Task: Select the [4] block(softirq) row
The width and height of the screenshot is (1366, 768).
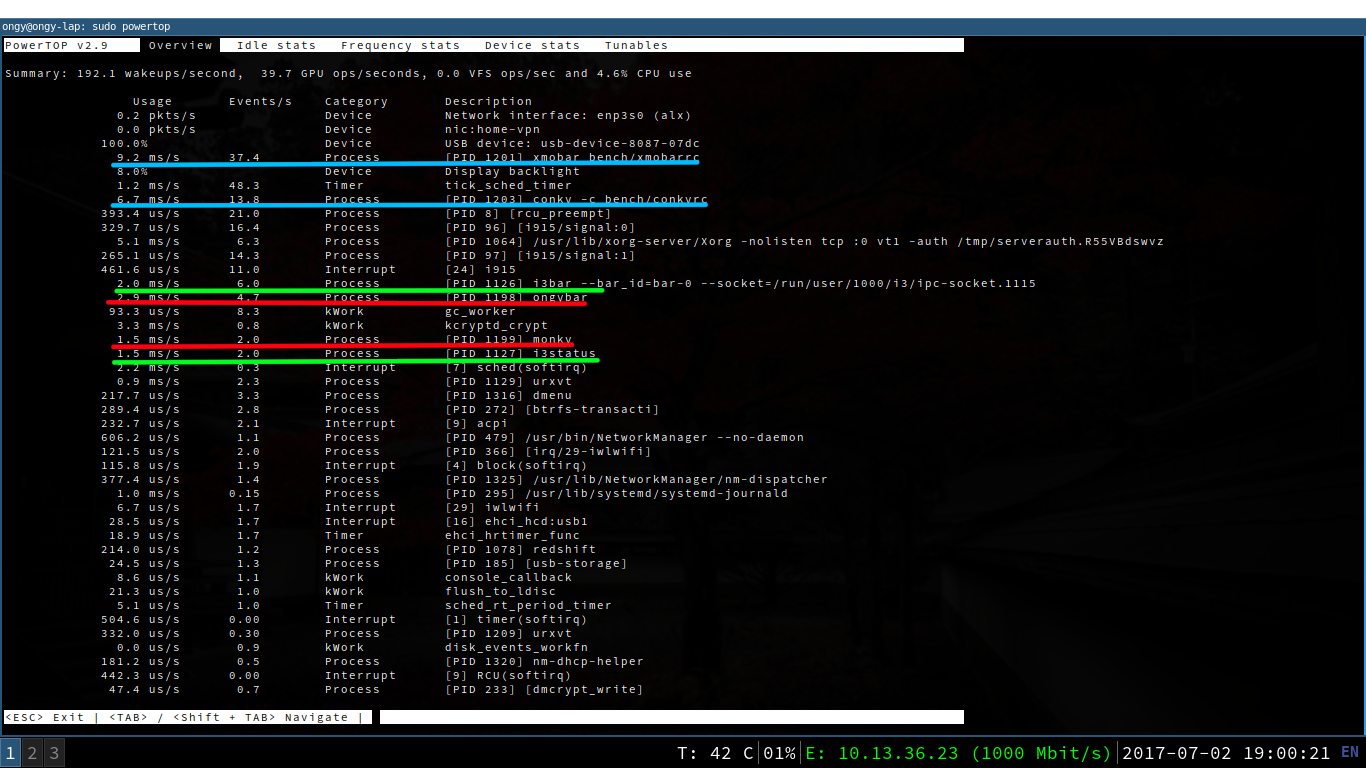Action: tap(344, 465)
